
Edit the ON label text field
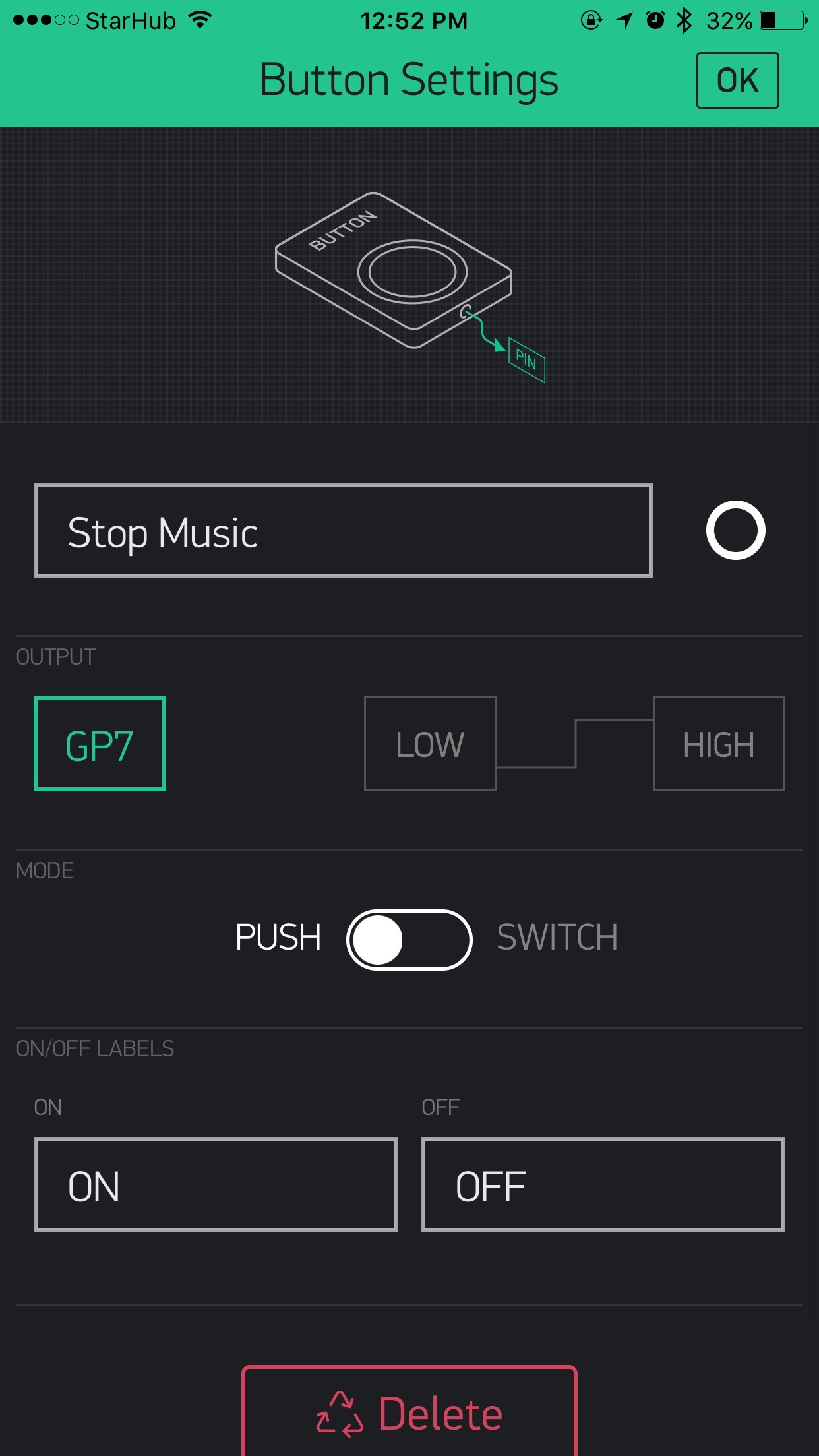(216, 1184)
